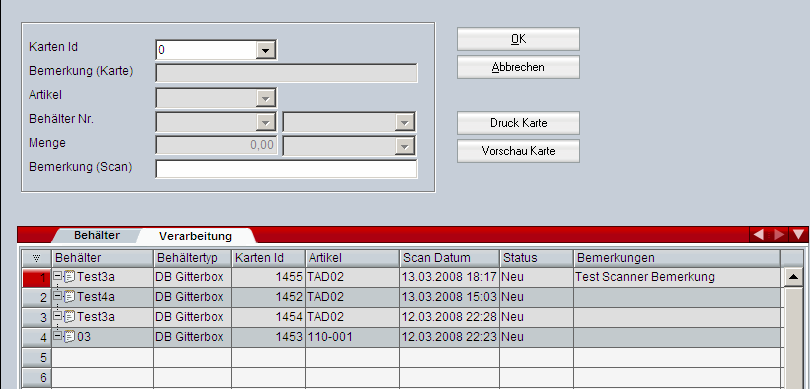Collapse row 1 Test3a tree node

58,276
